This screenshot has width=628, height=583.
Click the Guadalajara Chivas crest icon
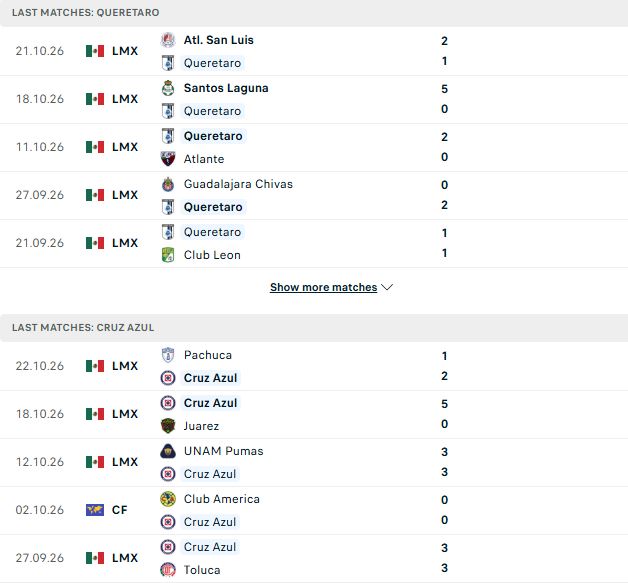coord(168,184)
